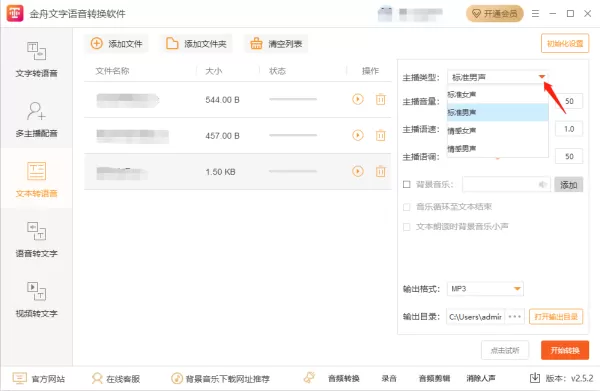Click 大小 column header
Screen dimensions: 600x391
pyautogui.click(x=214, y=71)
